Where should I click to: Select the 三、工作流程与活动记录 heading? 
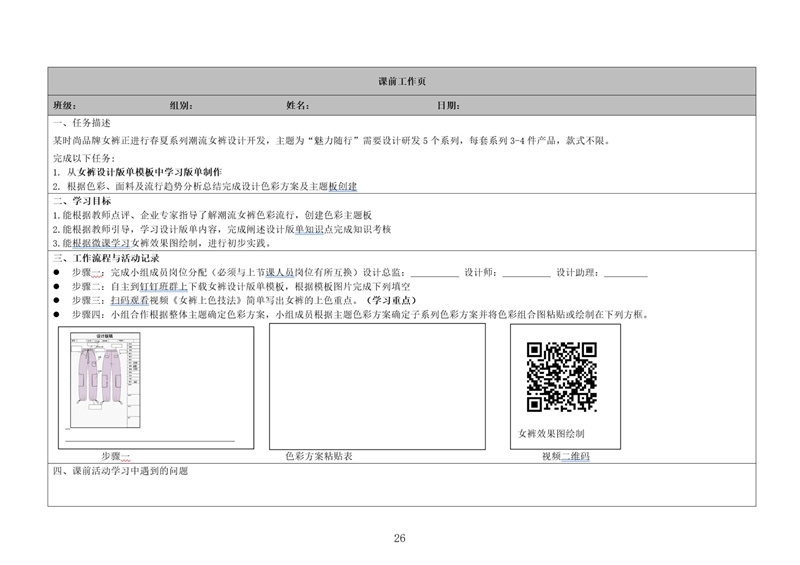click(106, 258)
